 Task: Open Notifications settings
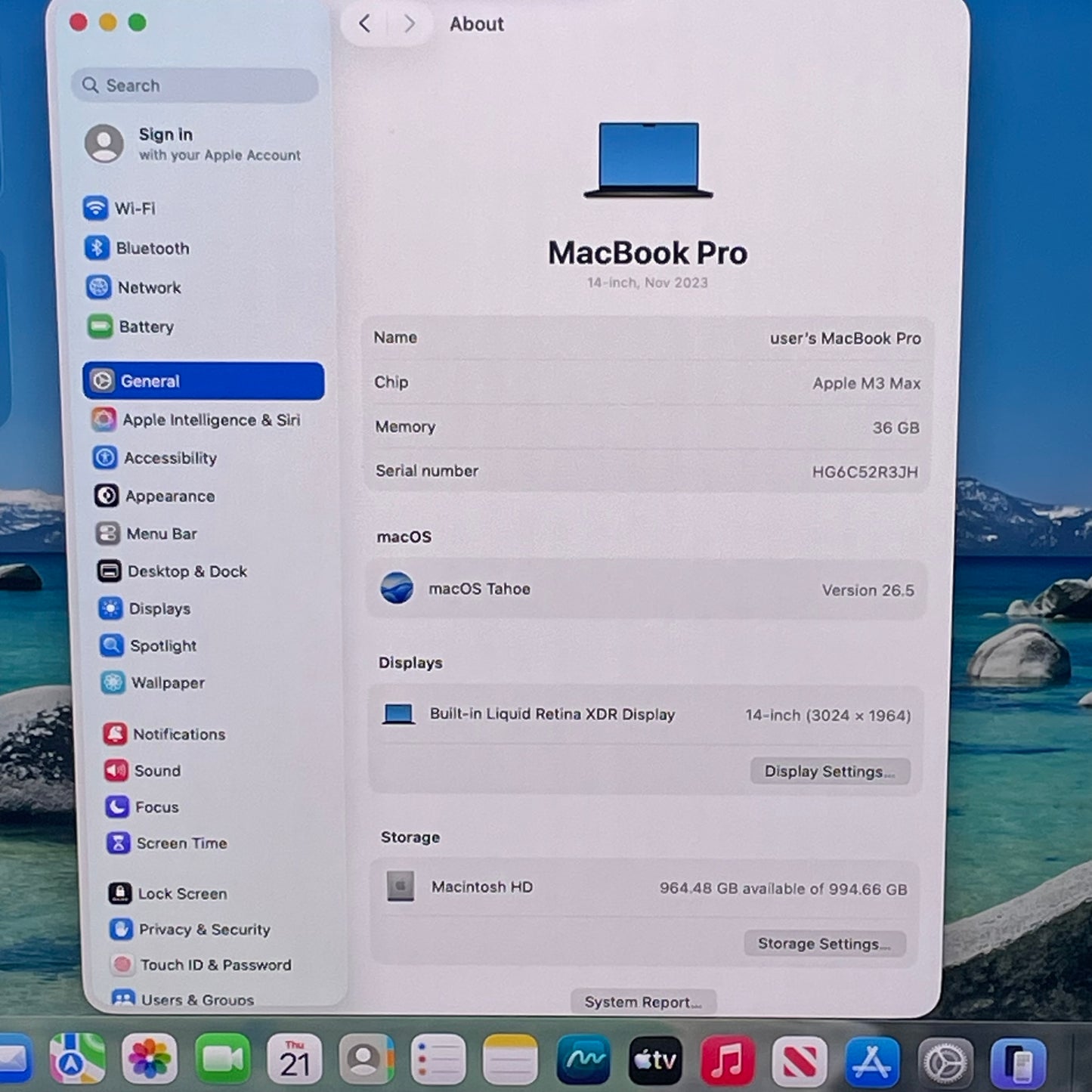165,734
